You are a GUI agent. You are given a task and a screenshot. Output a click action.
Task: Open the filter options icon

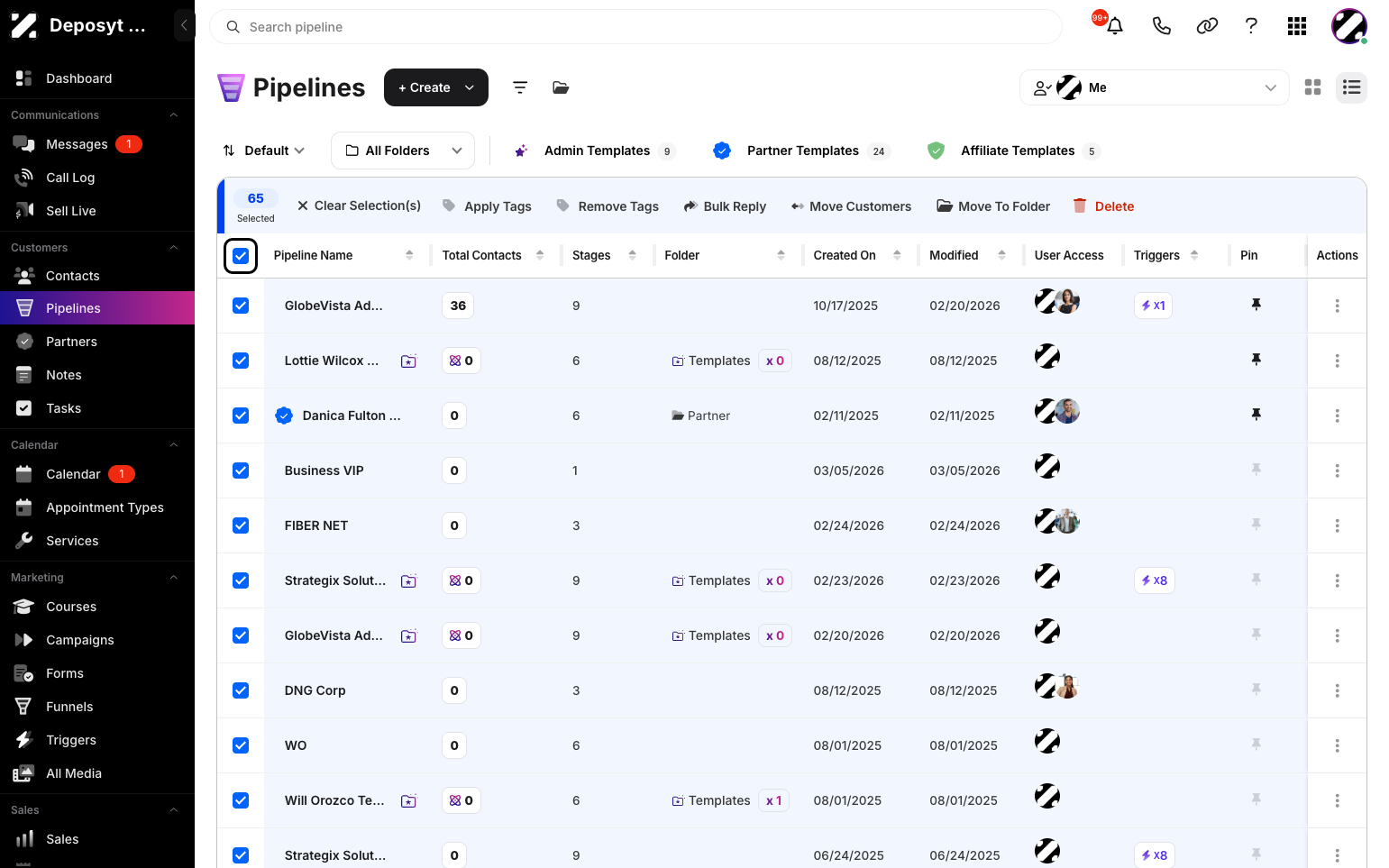tap(520, 87)
